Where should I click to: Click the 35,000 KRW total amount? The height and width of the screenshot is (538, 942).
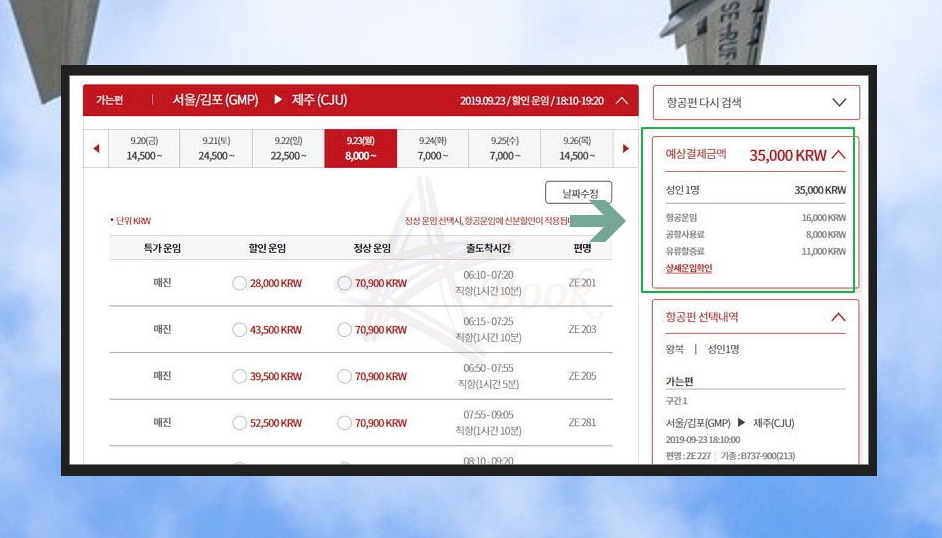coord(788,156)
